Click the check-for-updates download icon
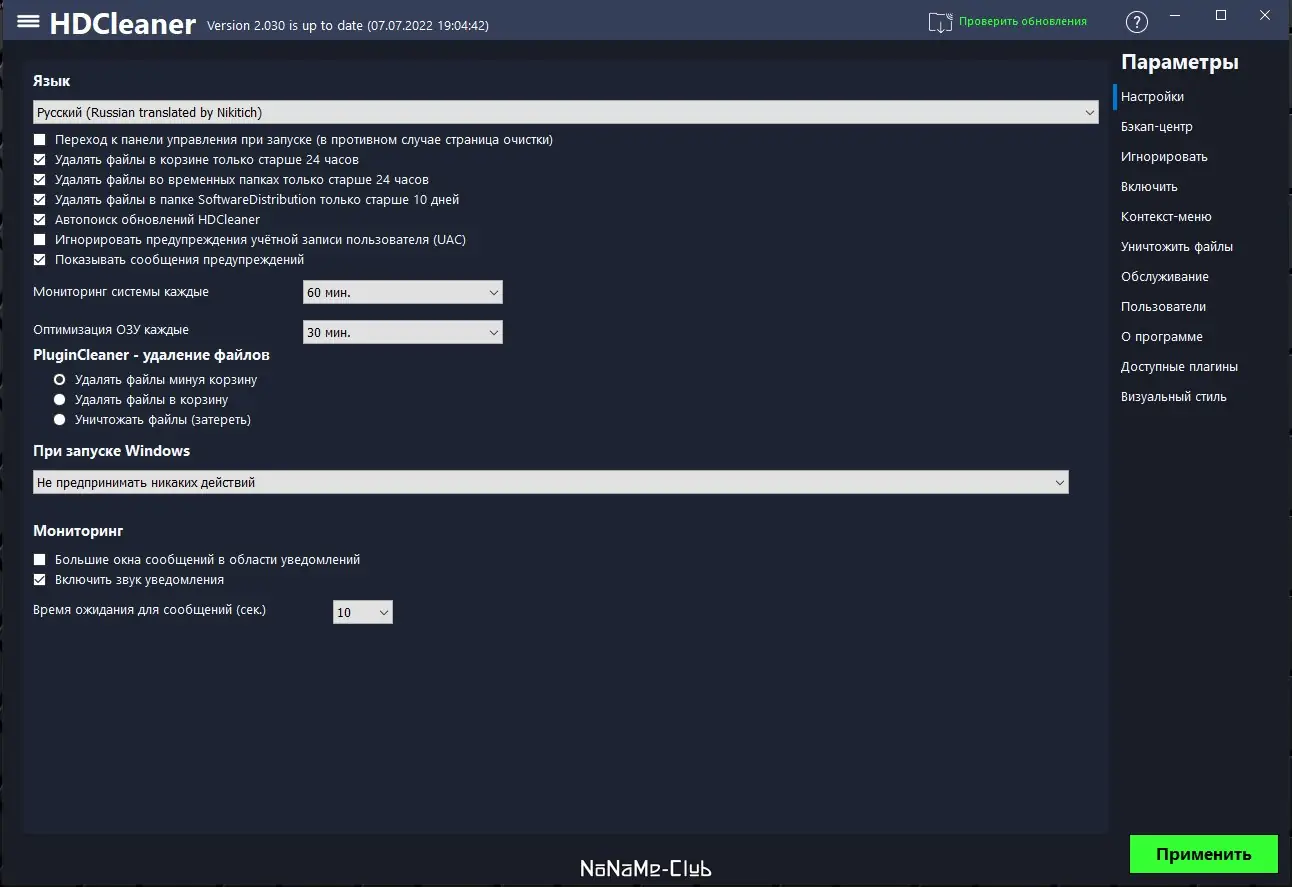Viewport: 1292px width, 887px height. click(x=940, y=22)
